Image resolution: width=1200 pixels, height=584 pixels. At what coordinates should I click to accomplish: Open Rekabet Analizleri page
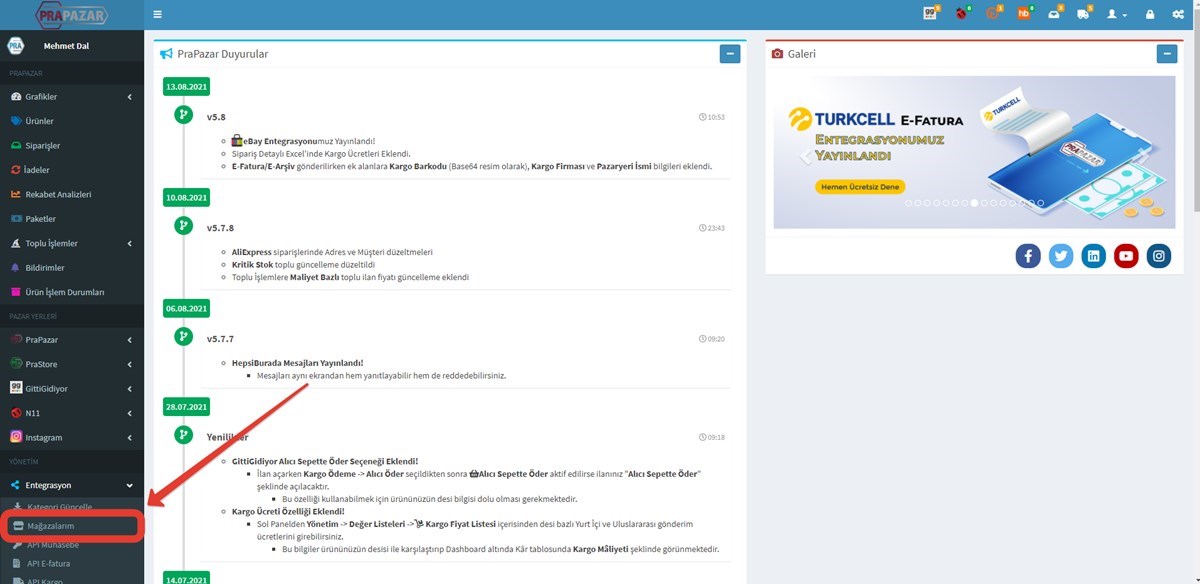click(72, 194)
